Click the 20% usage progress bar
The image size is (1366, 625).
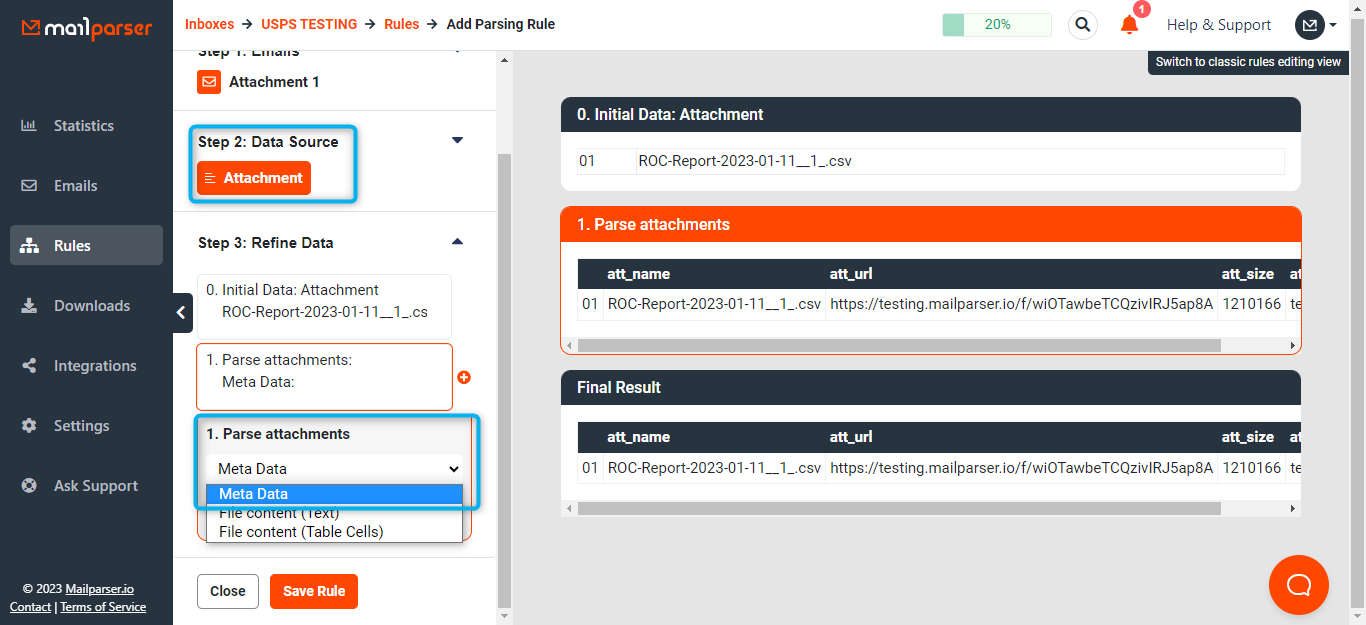coord(997,25)
